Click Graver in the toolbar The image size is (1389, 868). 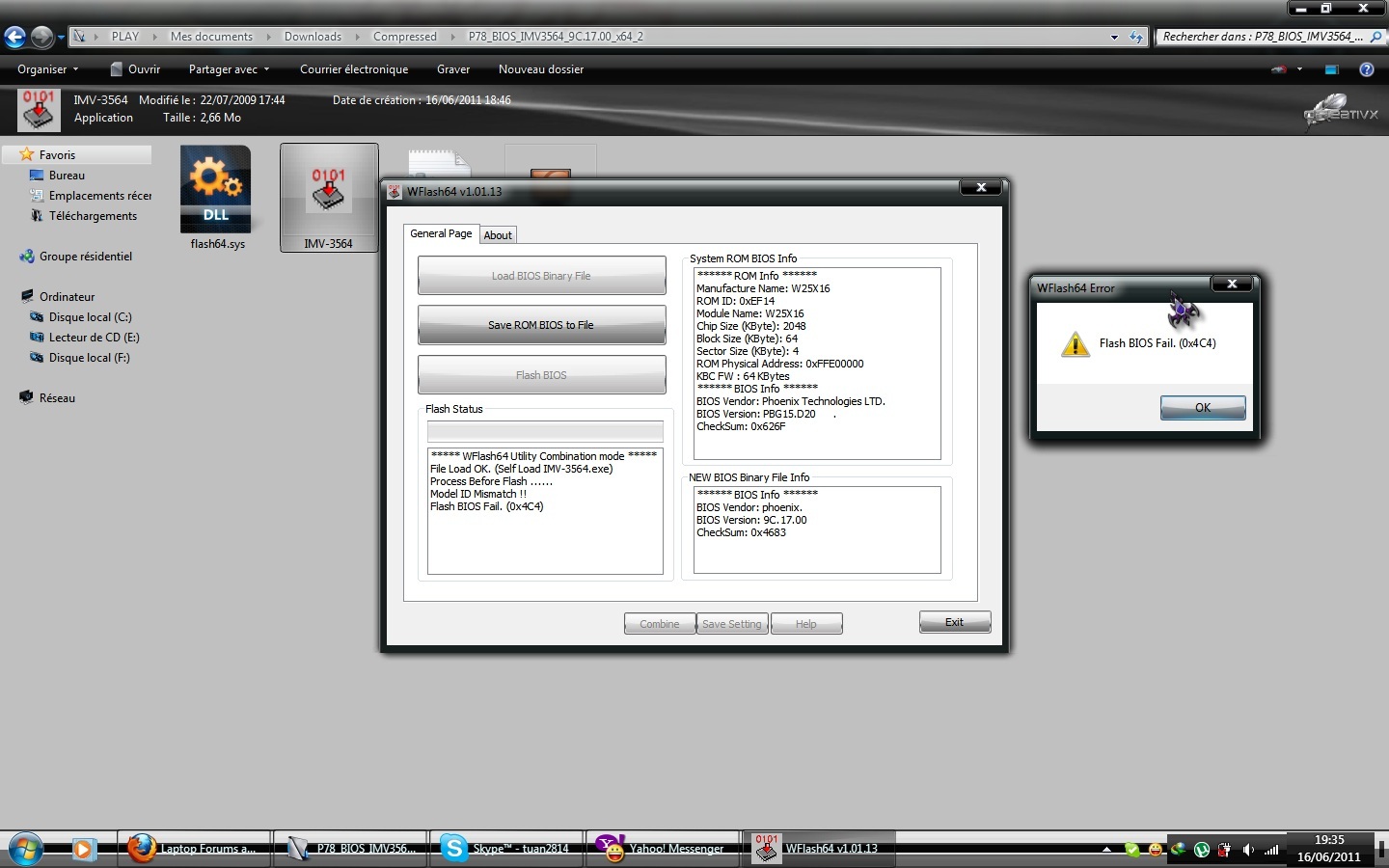point(453,69)
